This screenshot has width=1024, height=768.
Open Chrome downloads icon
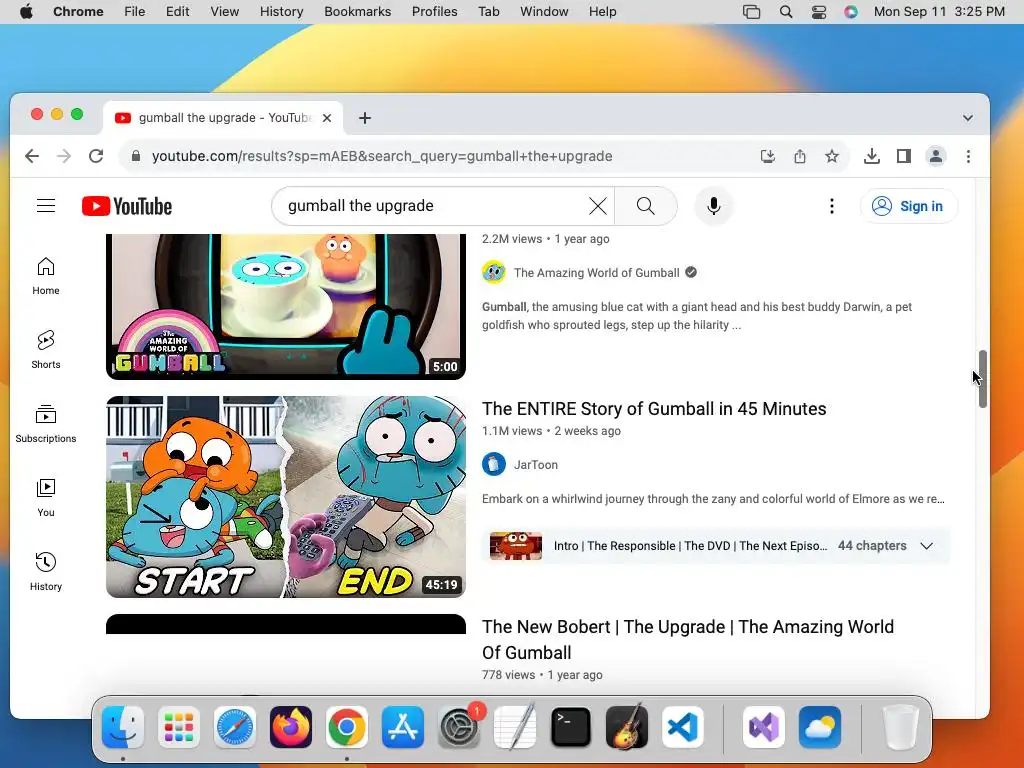(872, 156)
